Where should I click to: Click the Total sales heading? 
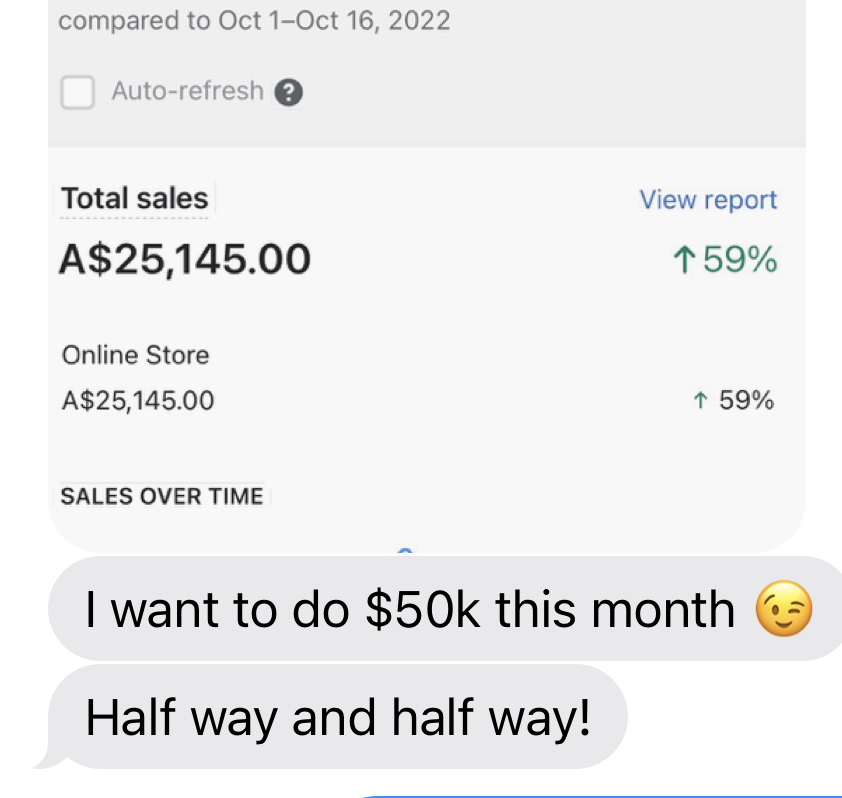click(x=135, y=199)
